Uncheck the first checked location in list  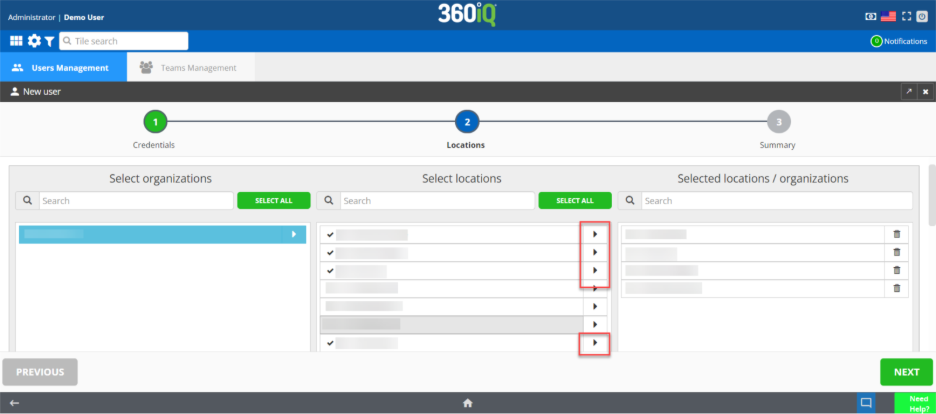click(330, 235)
